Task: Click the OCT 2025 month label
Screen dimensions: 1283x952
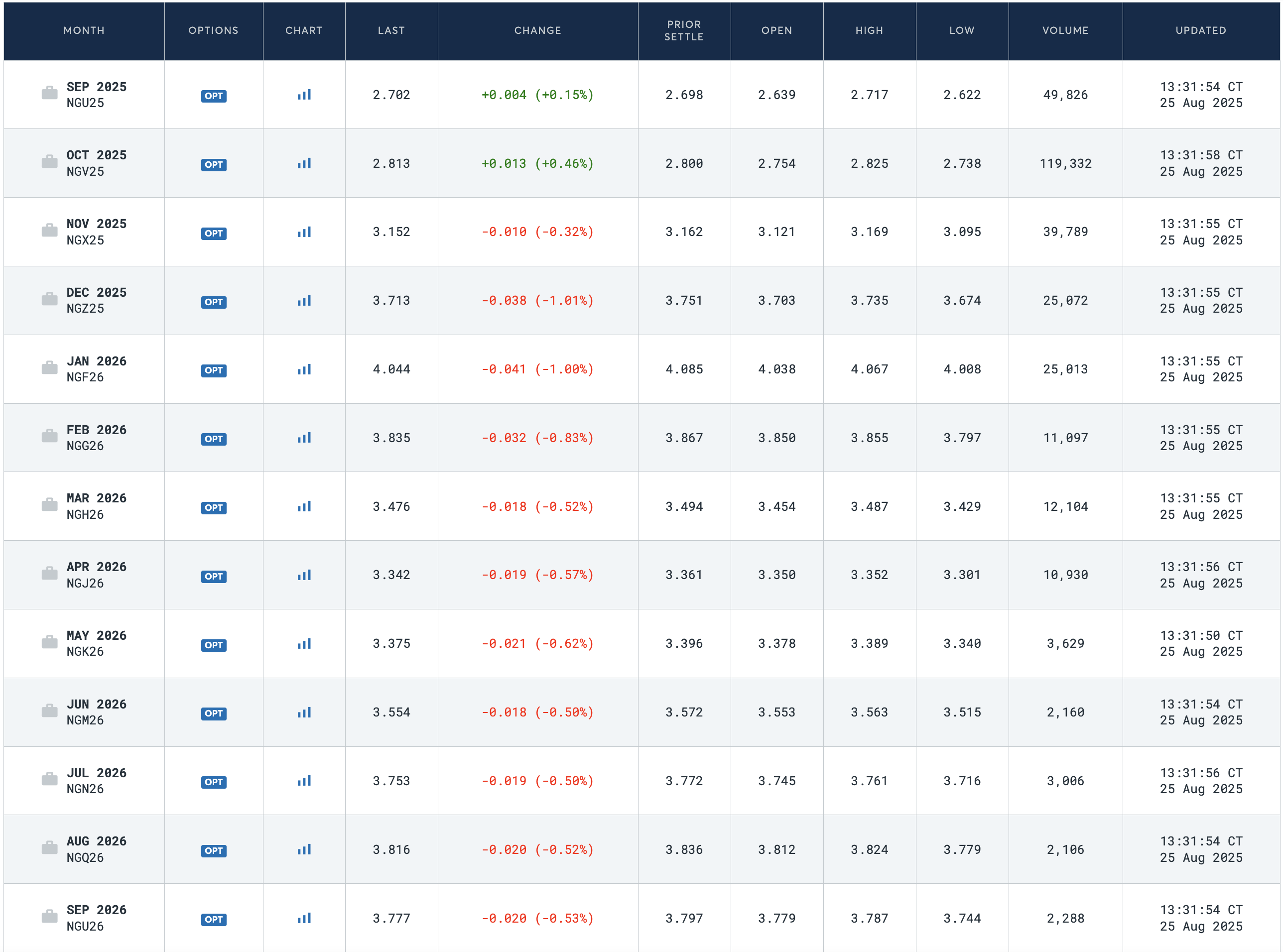Action: coord(96,155)
